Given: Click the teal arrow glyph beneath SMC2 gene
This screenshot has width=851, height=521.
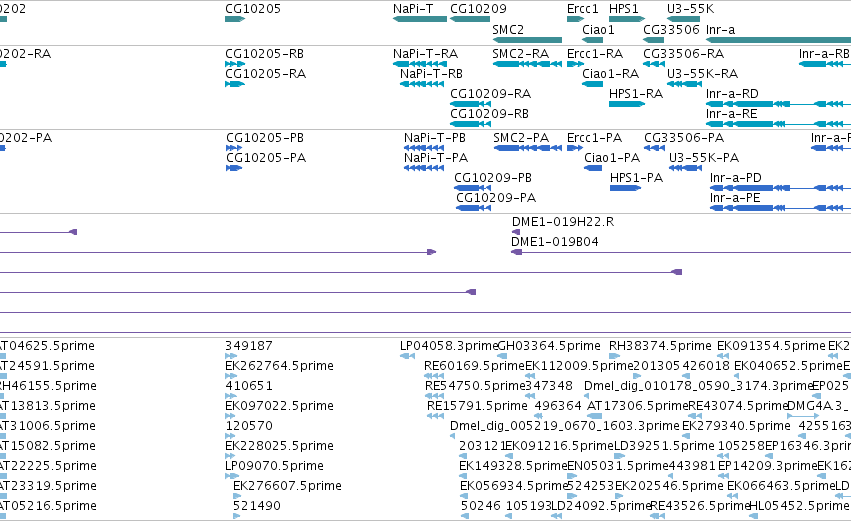Looking at the screenshot, I should (527, 40).
